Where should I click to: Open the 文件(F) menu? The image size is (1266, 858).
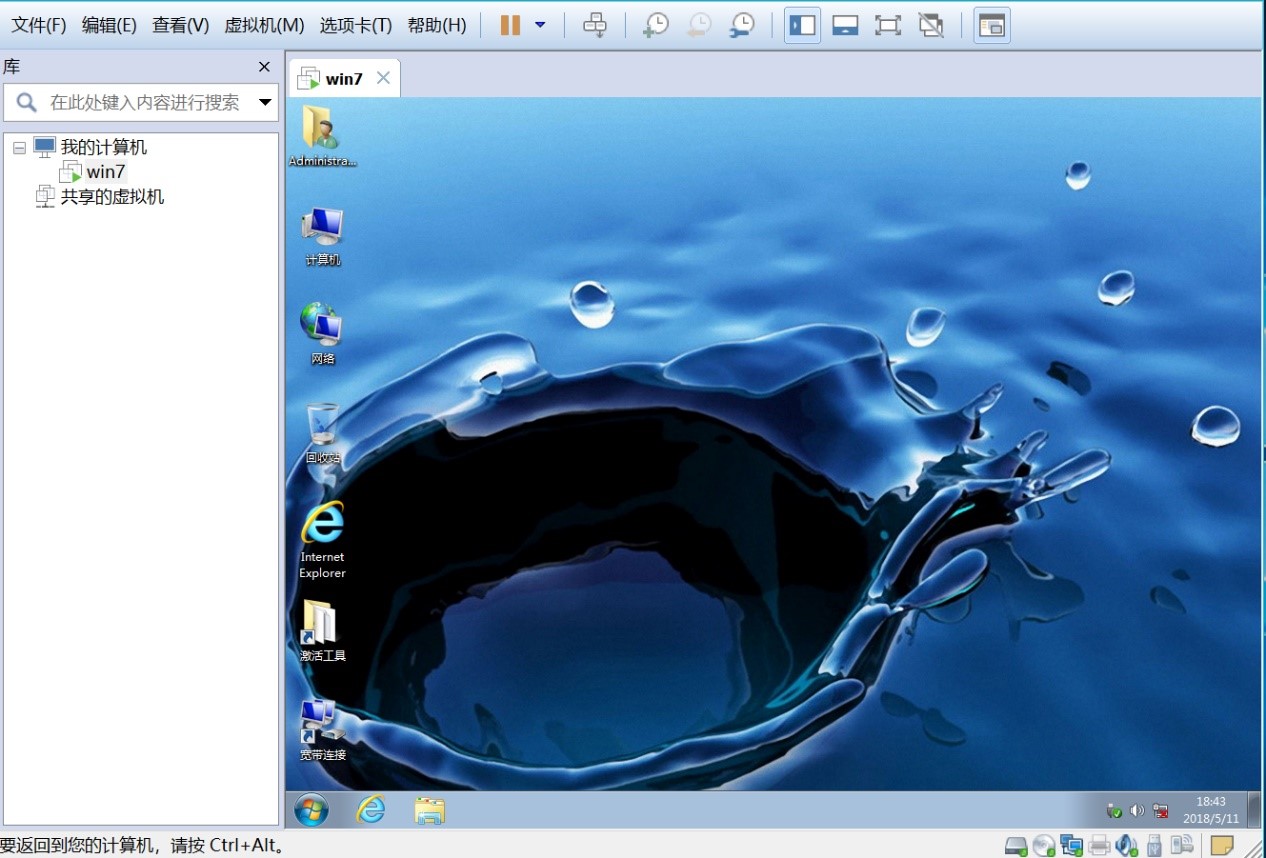[x=39, y=25]
